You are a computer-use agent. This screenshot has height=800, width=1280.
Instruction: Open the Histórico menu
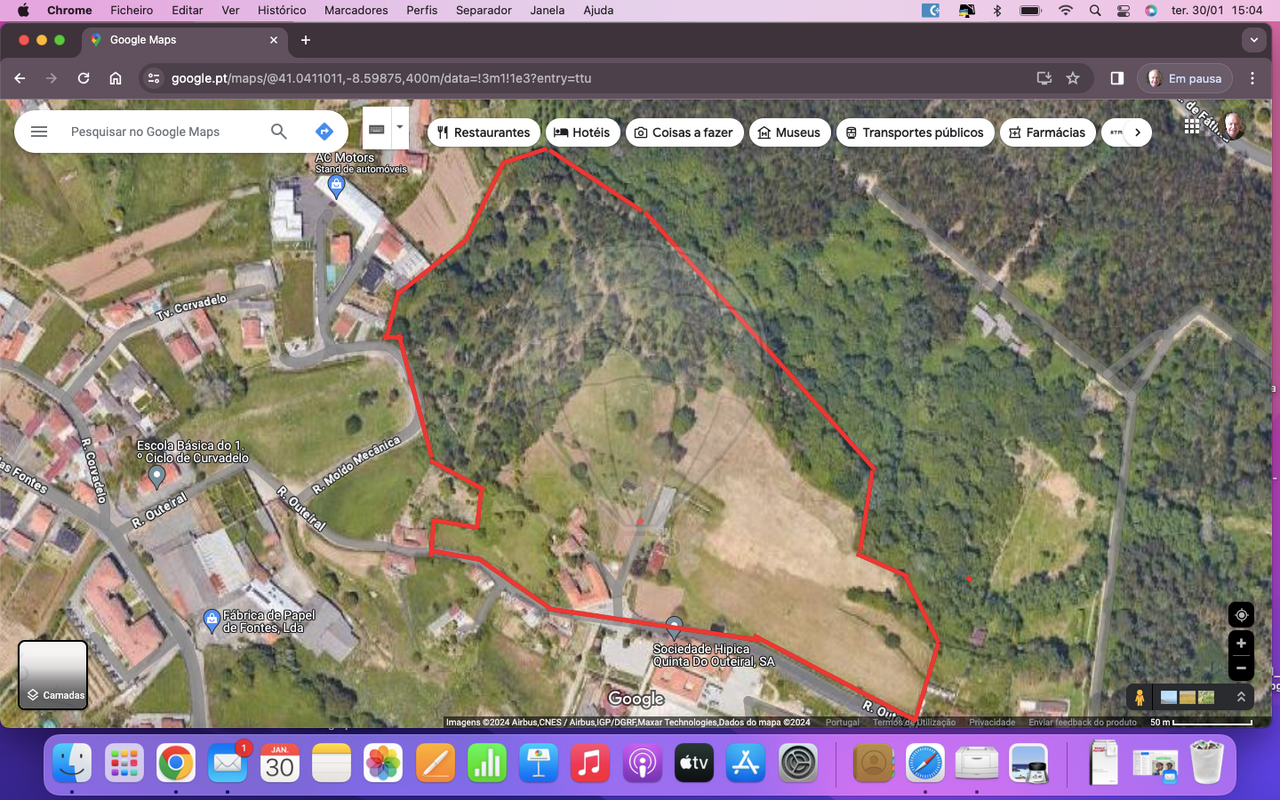(282, 10)
